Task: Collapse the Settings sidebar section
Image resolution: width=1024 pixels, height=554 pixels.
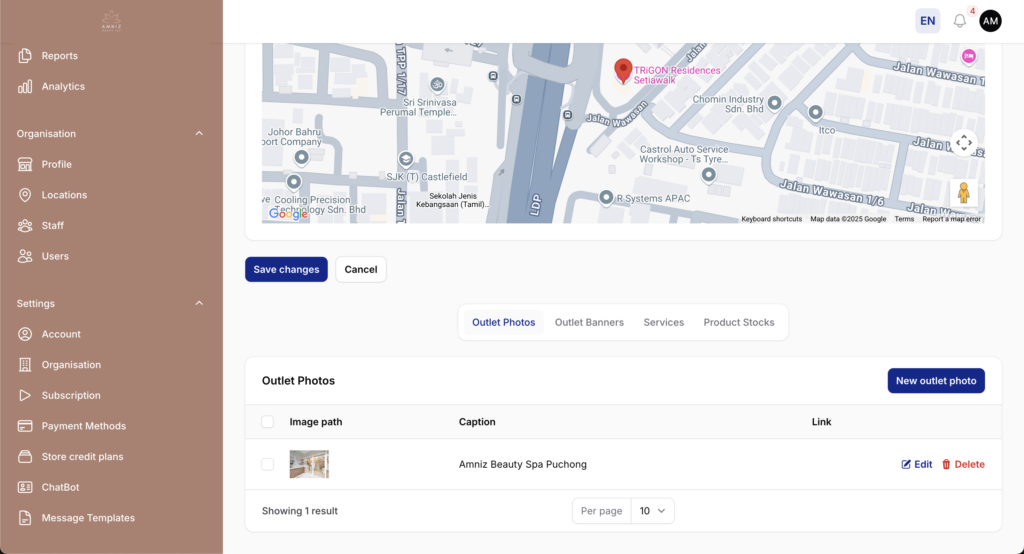Action: [199, 304]
